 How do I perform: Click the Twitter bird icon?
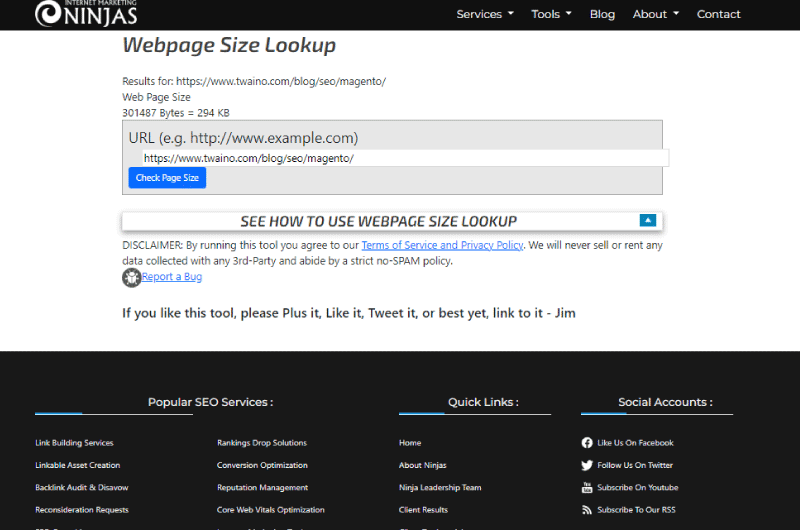[587, 465]
